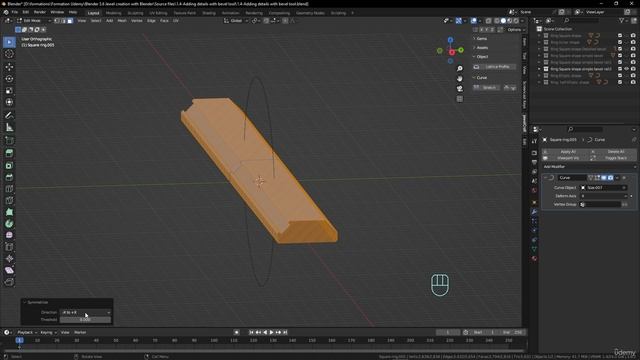Switch to the Modeling workspace tab

pos(113,13)
